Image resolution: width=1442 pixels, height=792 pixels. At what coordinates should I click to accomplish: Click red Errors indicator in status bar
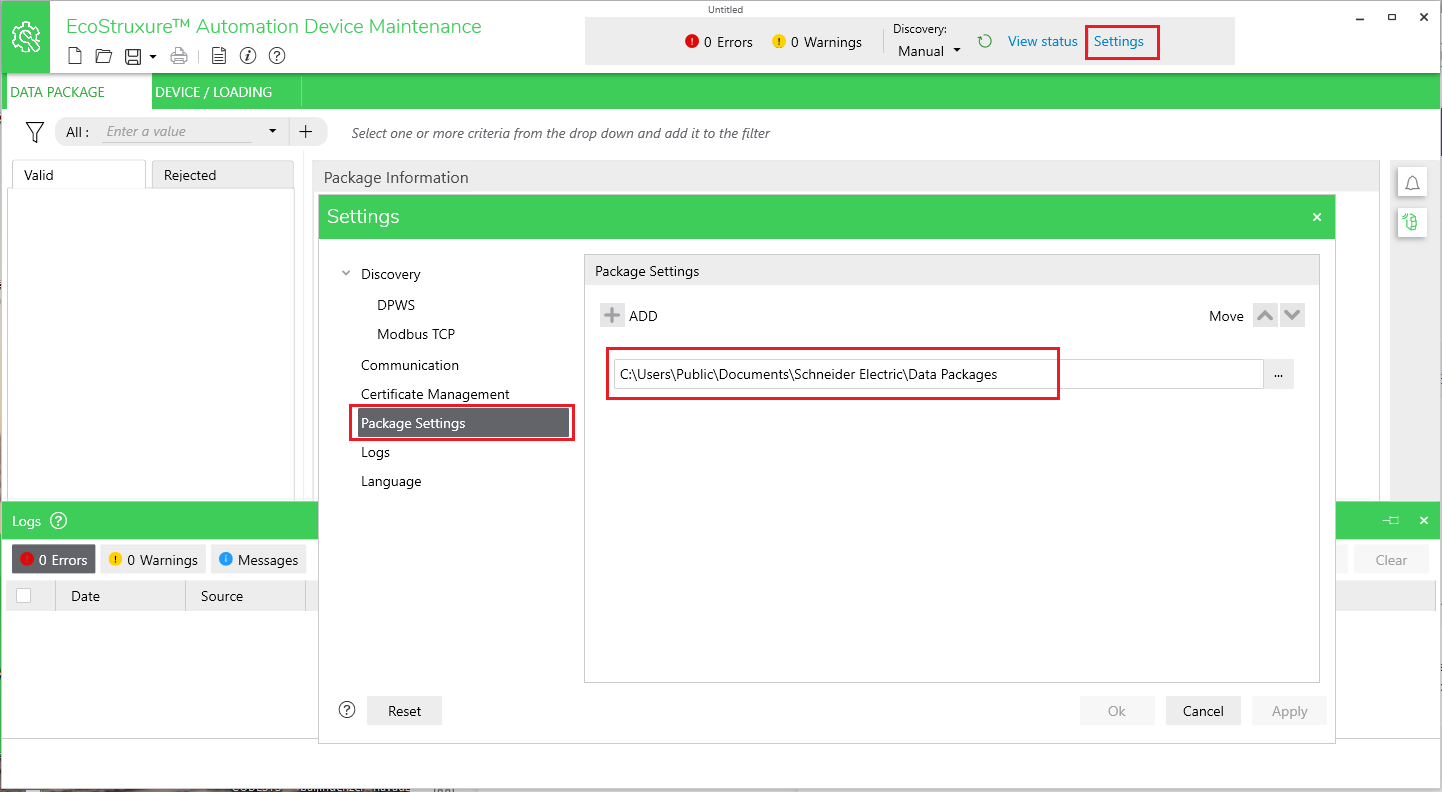click(x=719, y=42)
